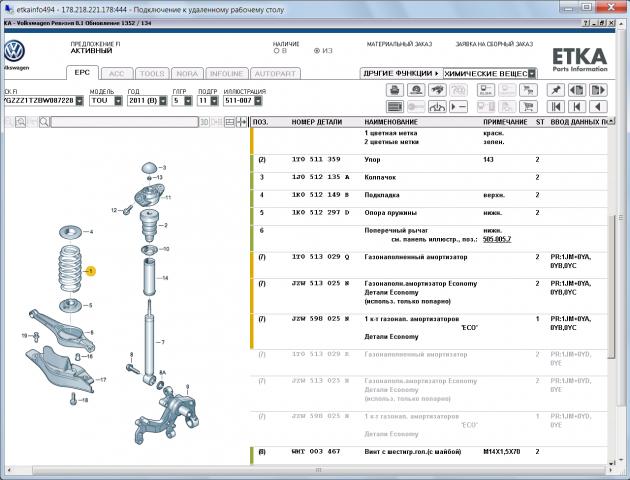Switch to the INFOLINE tab

coord(227,74)
